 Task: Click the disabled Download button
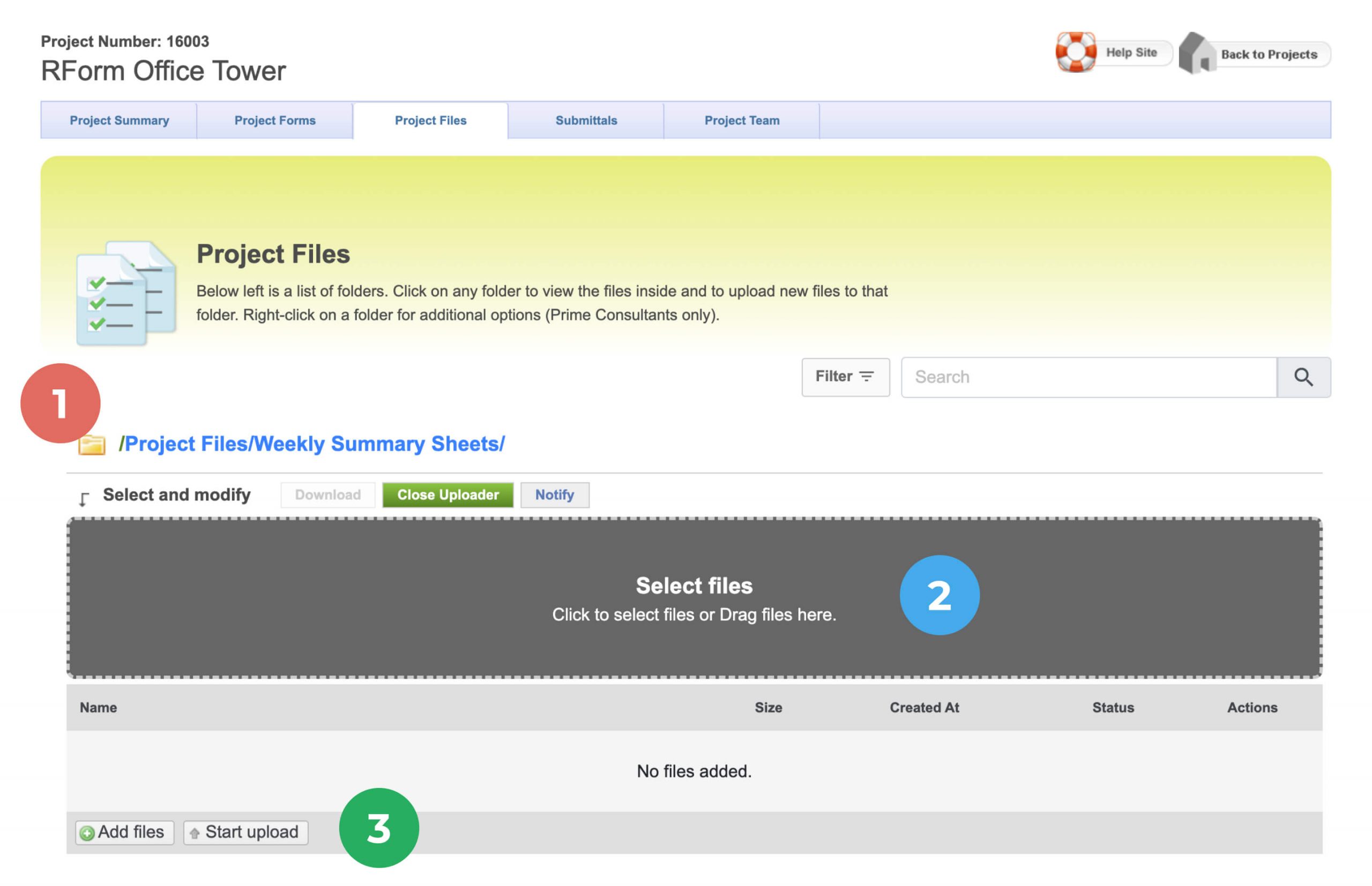tap(327, 495)
